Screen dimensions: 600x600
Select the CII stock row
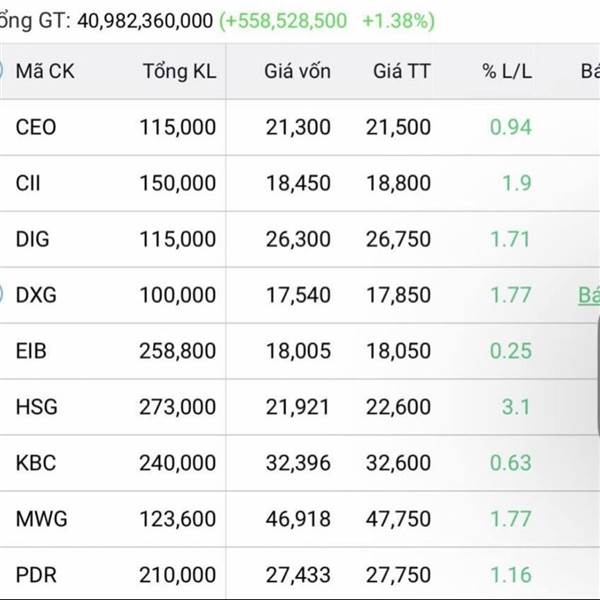coord(29,183)
